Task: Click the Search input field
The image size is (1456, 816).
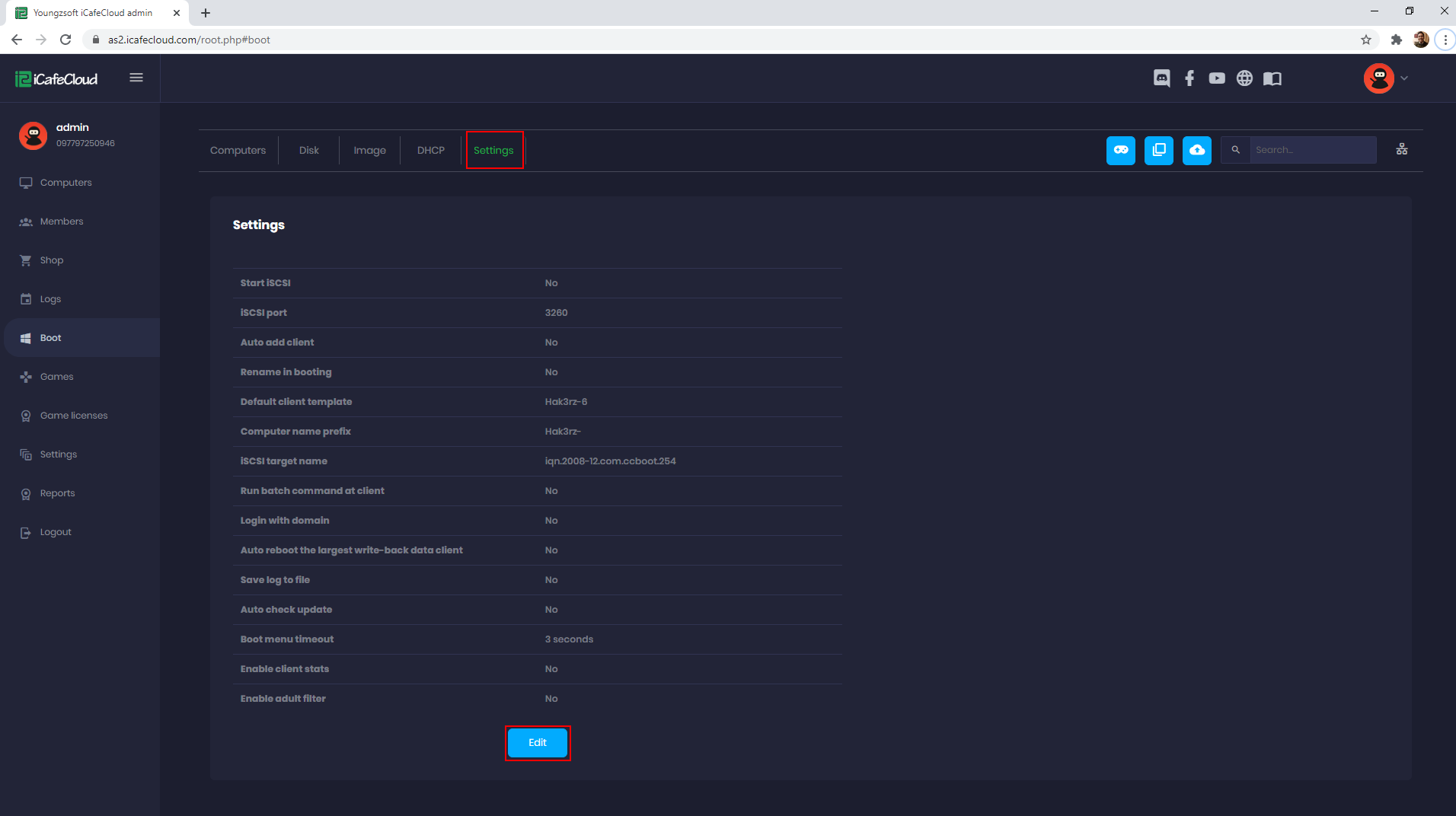Action: coord(1313,150)
